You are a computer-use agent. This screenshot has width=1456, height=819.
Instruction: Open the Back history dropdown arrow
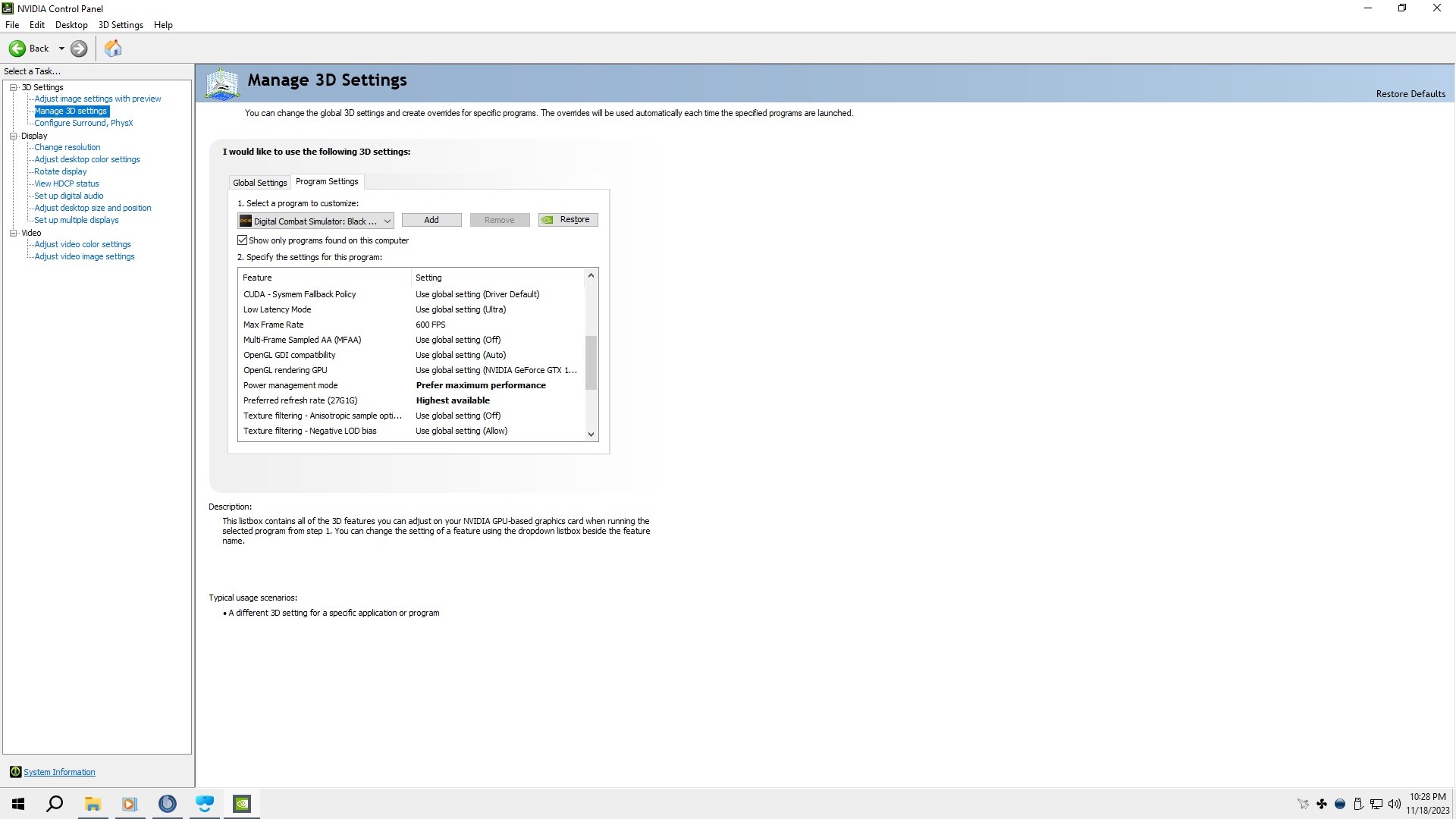point(61,49)
